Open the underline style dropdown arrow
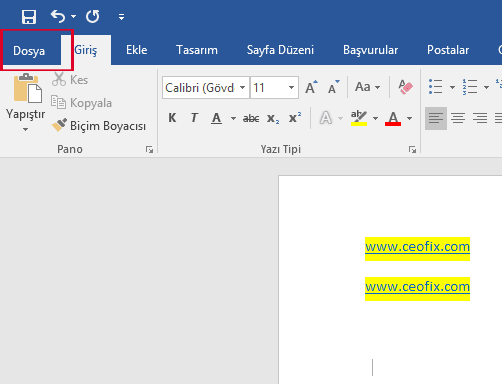Image resolution: width=502 pixels, height=384 pixels. tap(233, 118)
